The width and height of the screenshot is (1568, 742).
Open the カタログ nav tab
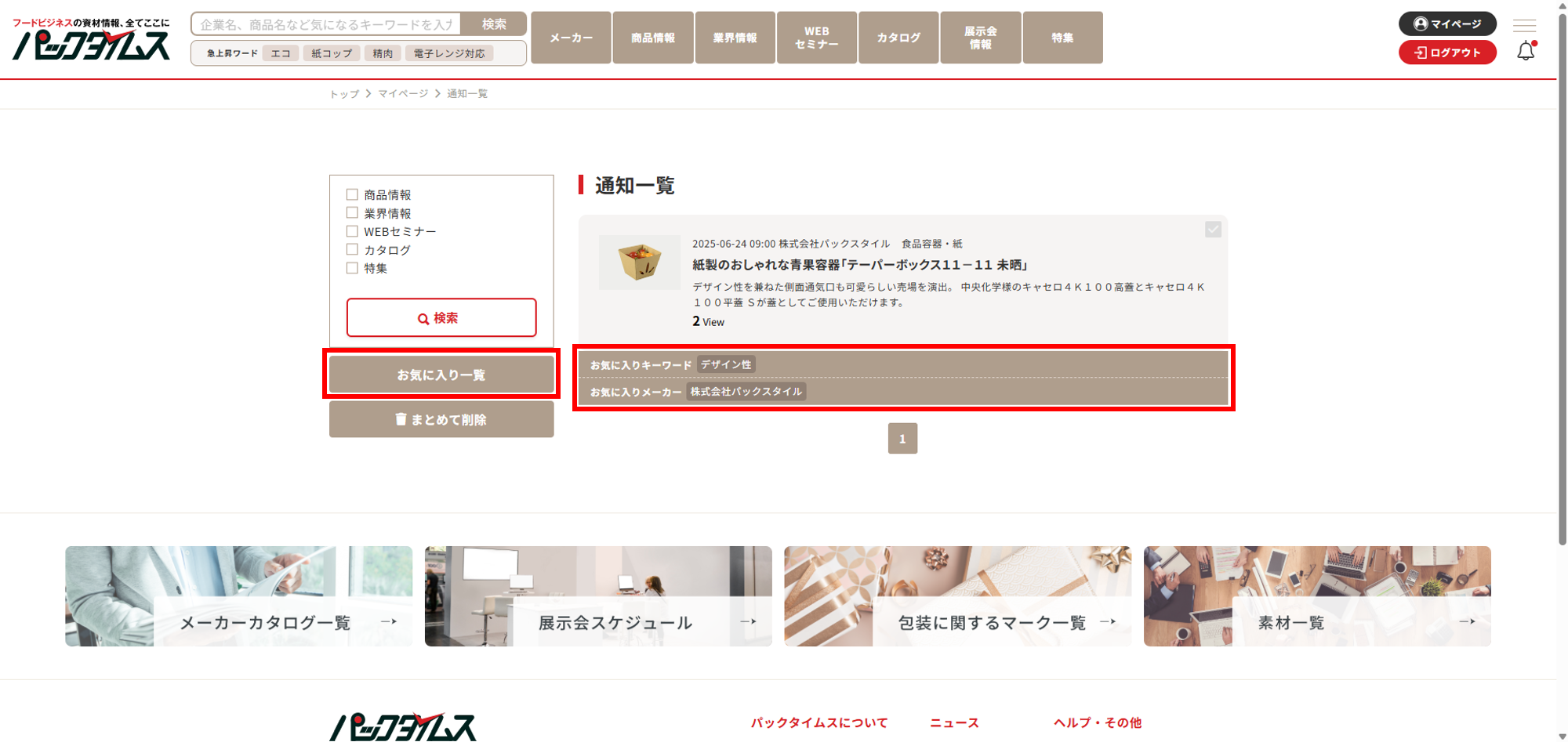tap(898, 38)
